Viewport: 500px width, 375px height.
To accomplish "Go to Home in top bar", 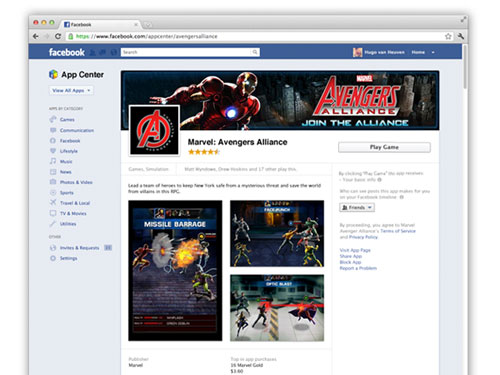I will click(x=418, y=52).
